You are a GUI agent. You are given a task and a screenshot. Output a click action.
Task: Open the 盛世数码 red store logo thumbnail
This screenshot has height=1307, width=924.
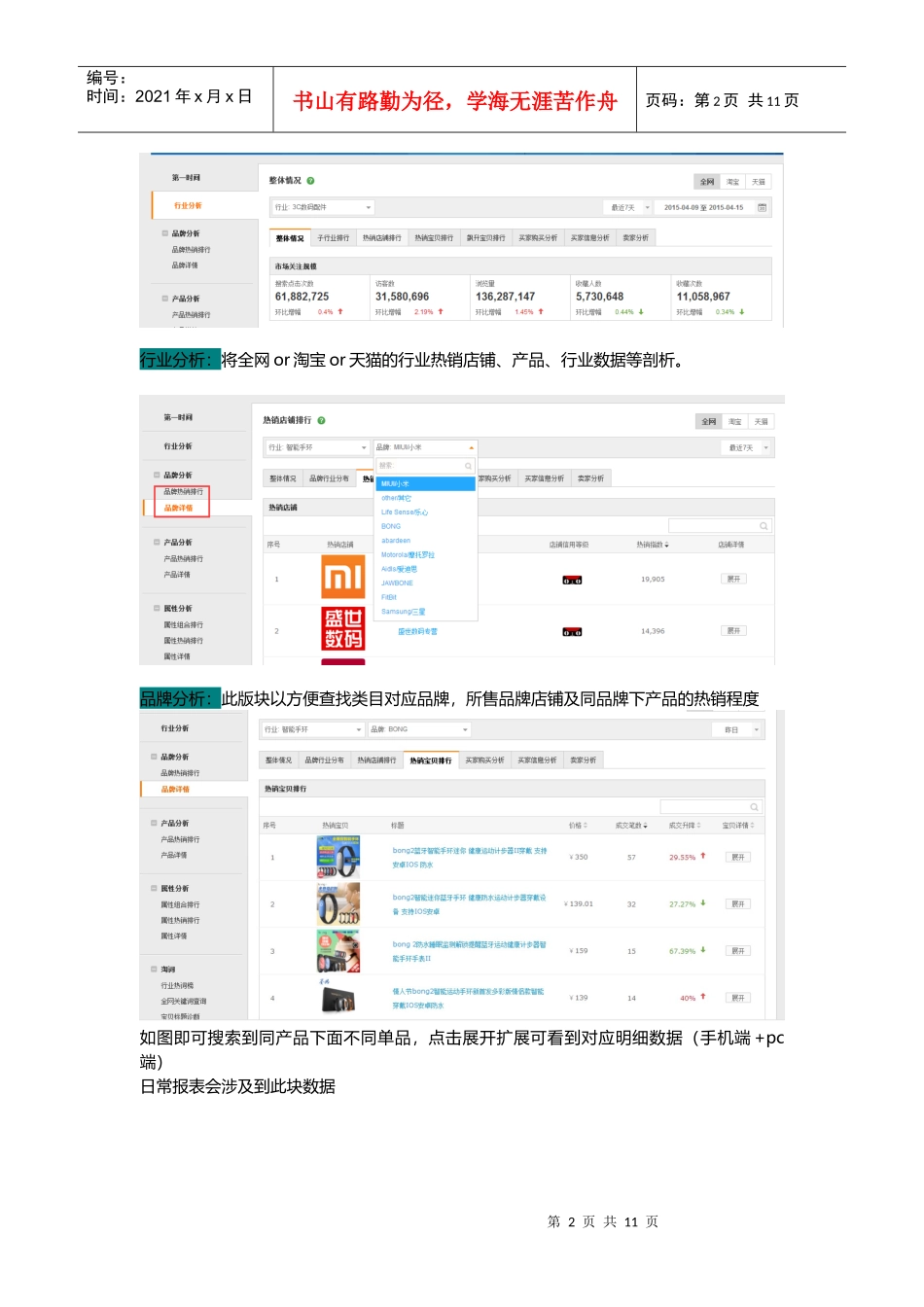pos(343,628)
